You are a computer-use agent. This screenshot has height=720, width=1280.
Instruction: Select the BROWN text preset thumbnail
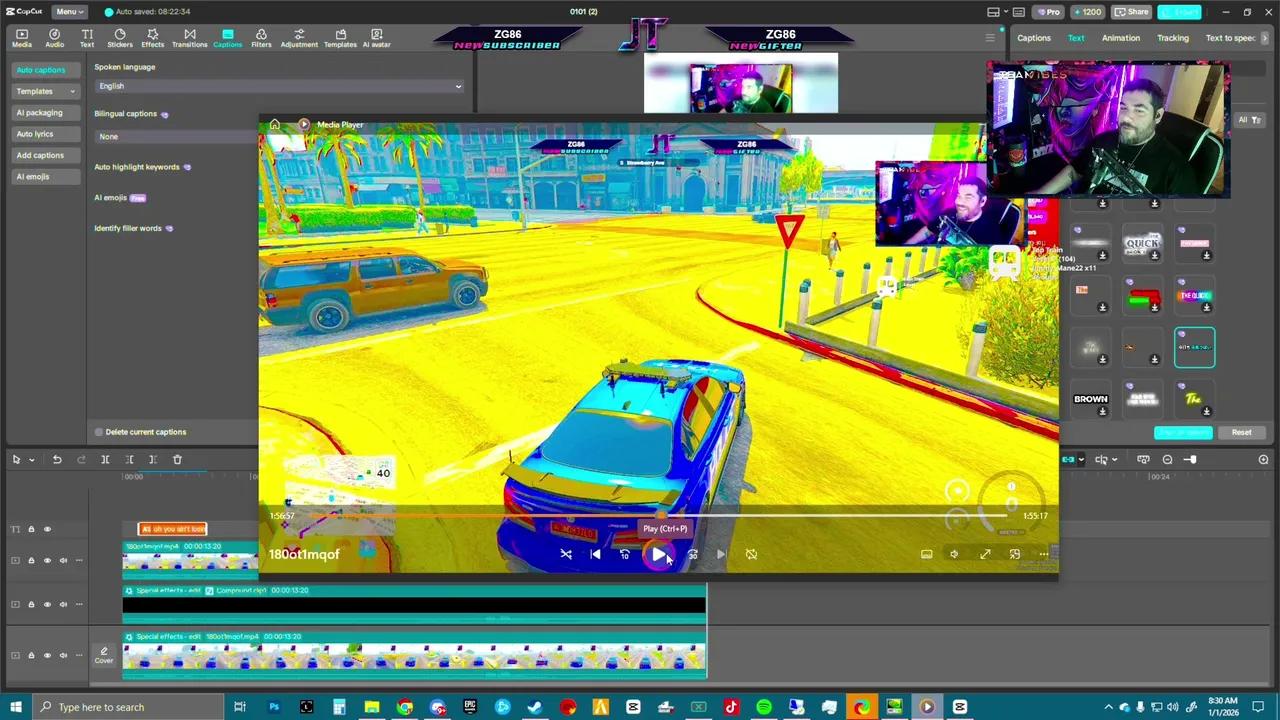1091,399
